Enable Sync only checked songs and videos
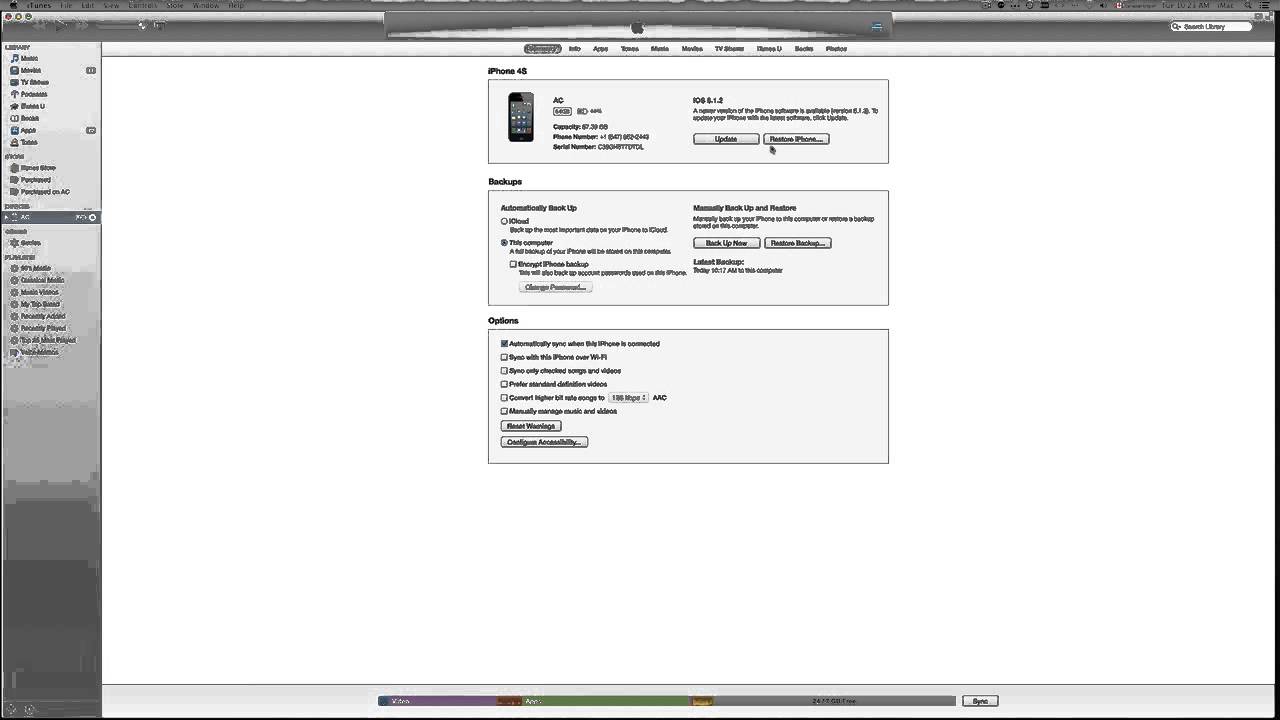 pyautogui.click(x=504, y=371)
